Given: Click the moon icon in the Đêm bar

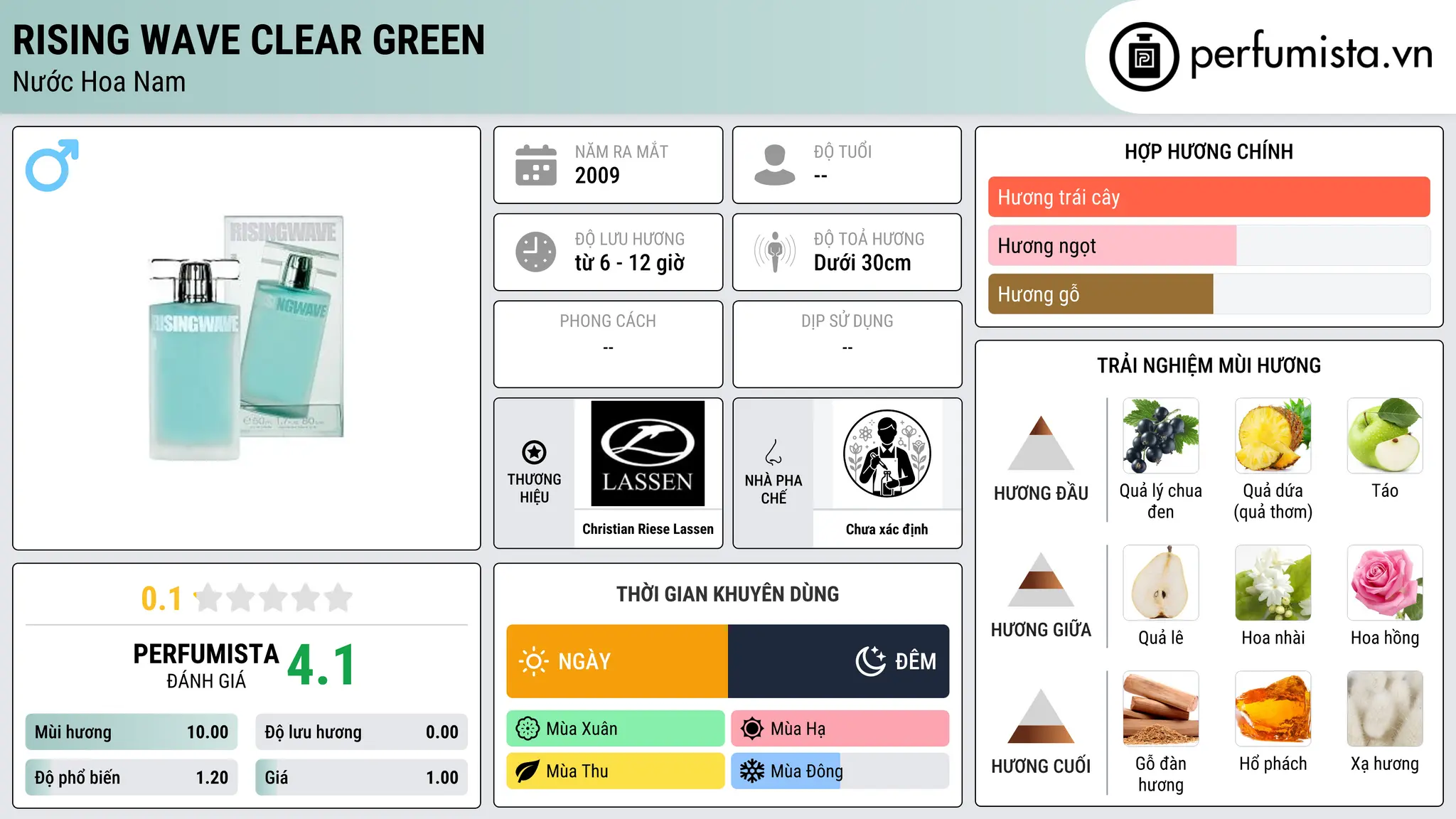Looking at the screenshot, I should coord(871,661).
